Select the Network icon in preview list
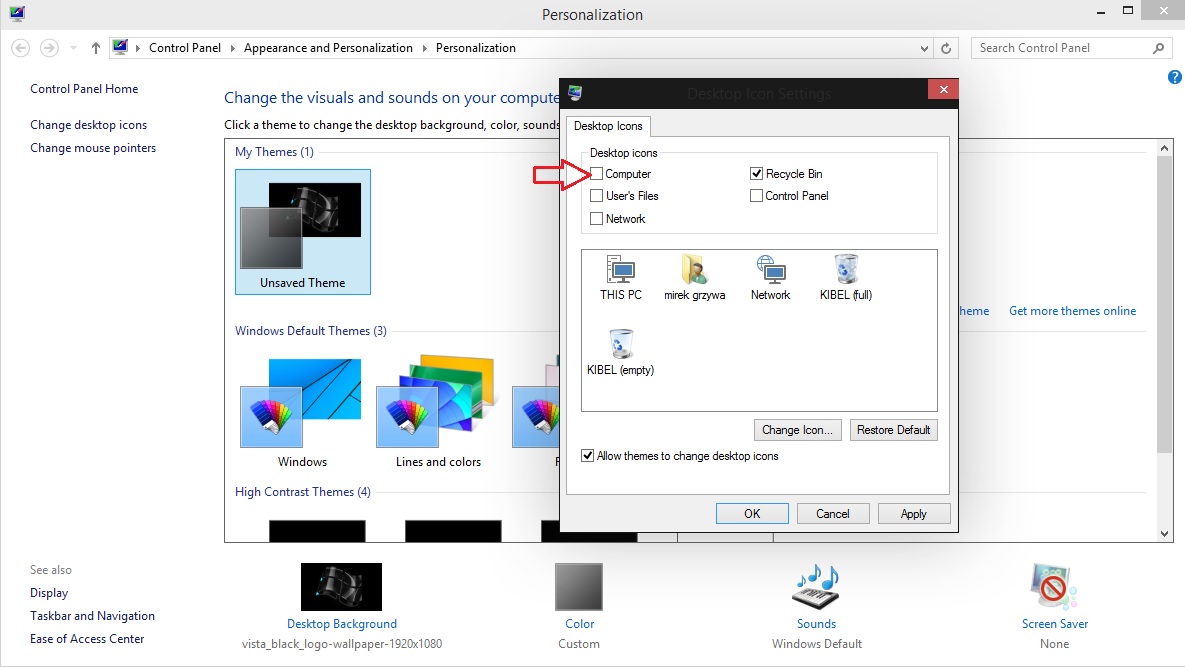 coord(770,278)
